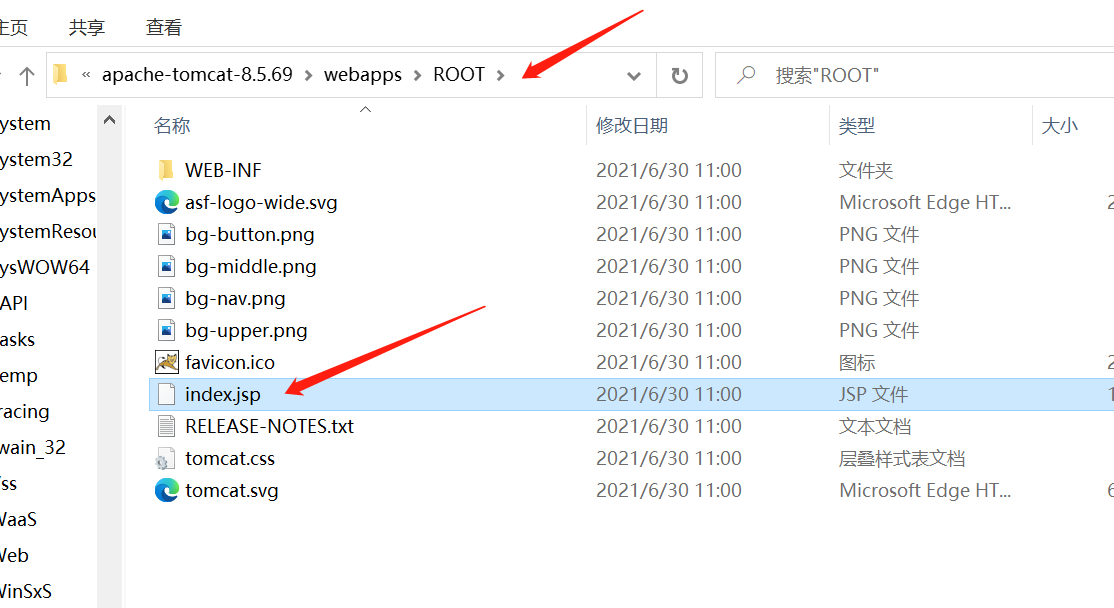The width and height of the screenshot is (1114, 608).
Task: Select the file name tomcat.svg
Action: tap(232, 490)
